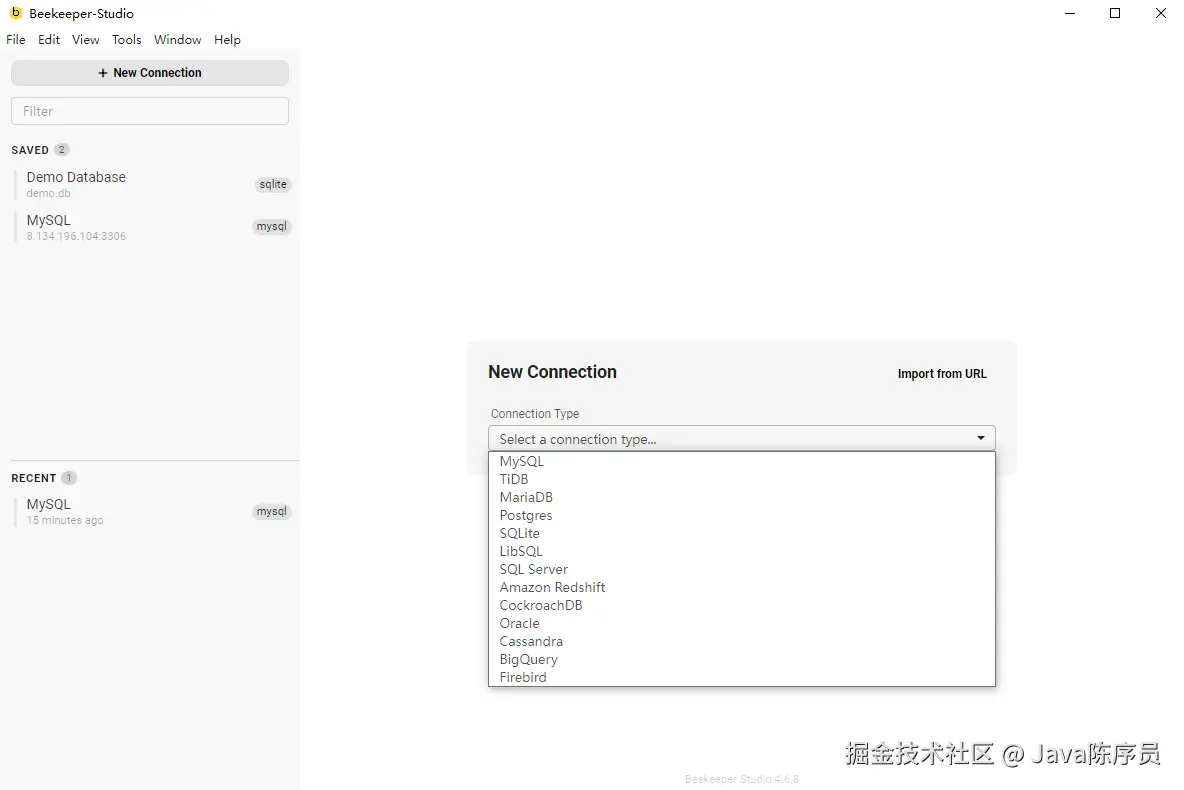The width and height of the screenshot is (1184, 790).
Task: Open the Help menu
Action: [x=227, y=39]
